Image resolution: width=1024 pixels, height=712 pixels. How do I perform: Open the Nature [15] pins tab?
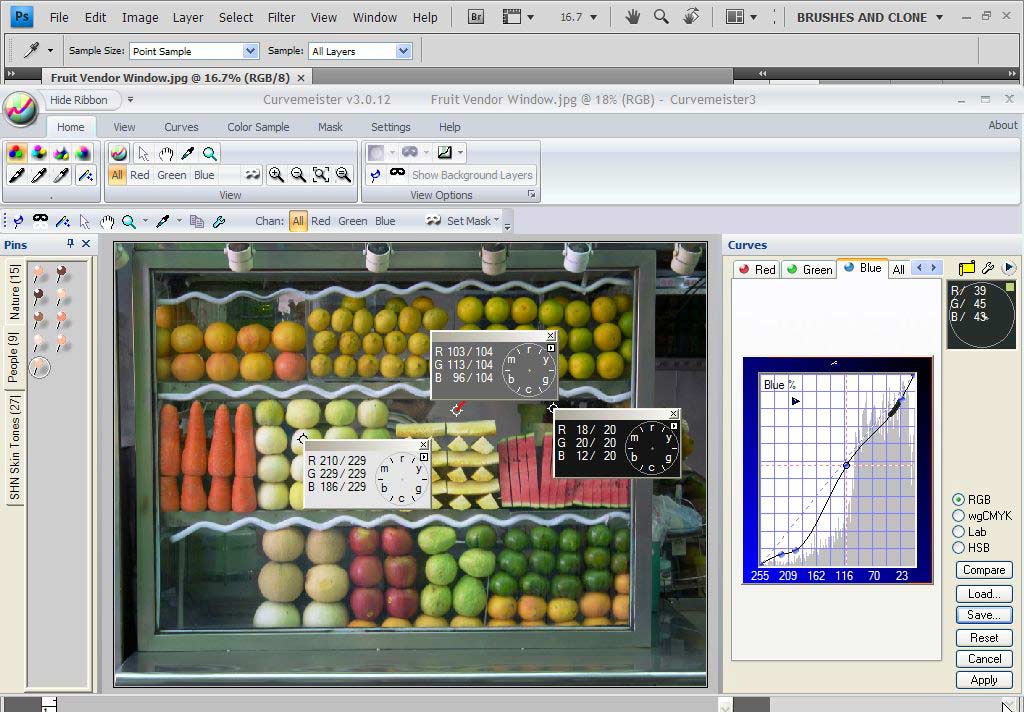point(15,291)
